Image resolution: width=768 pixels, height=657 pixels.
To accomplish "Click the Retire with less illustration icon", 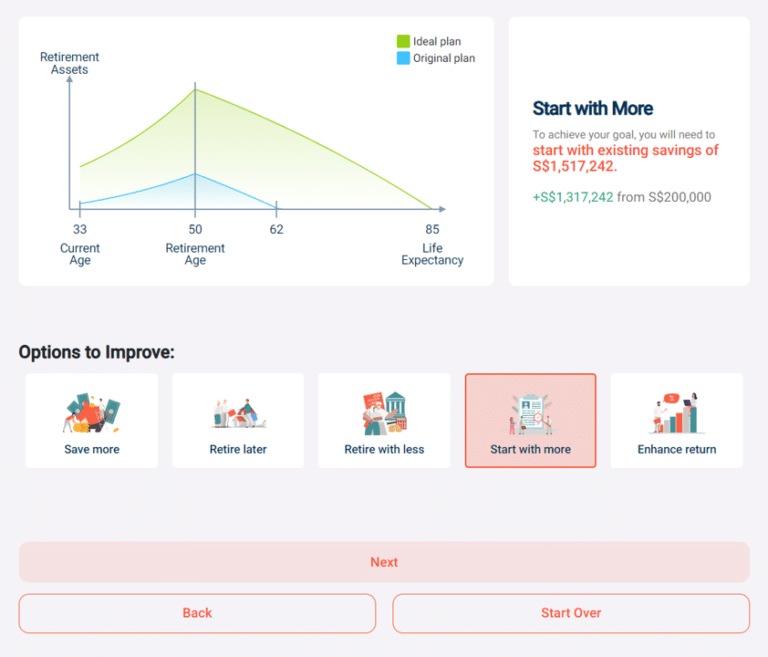I will (x=384, y=412).
